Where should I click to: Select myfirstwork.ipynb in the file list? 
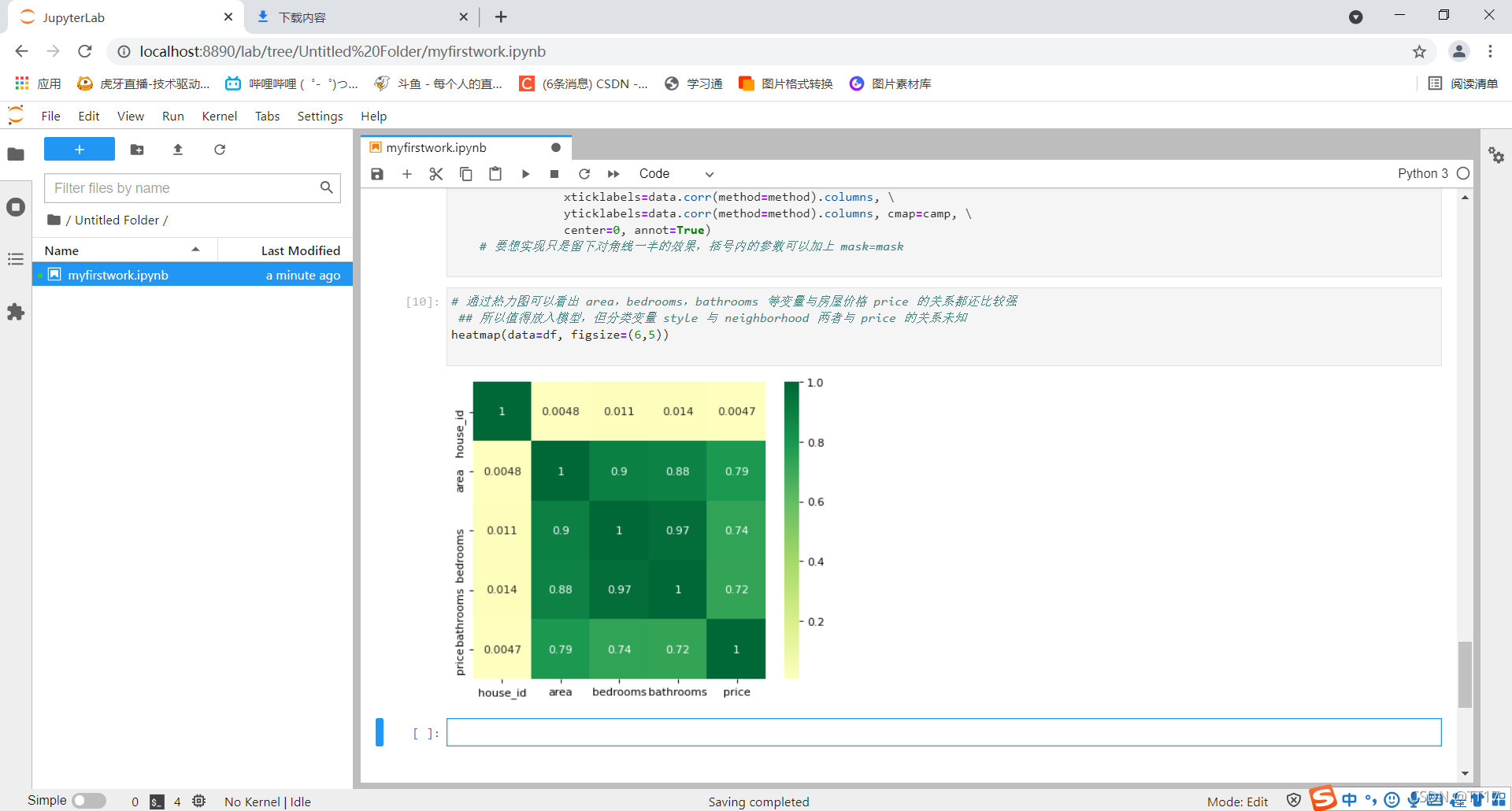point(192,275)
